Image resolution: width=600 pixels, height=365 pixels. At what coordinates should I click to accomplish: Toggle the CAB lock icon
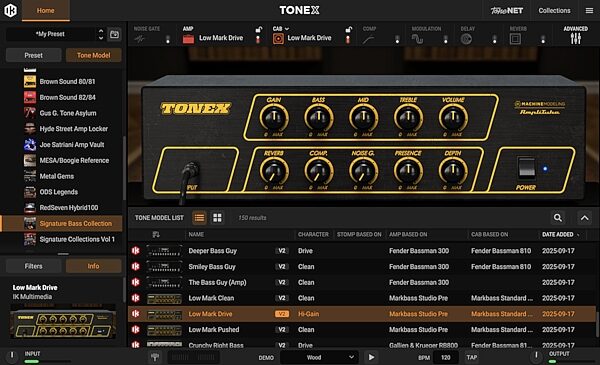click(x=349, y=29)
